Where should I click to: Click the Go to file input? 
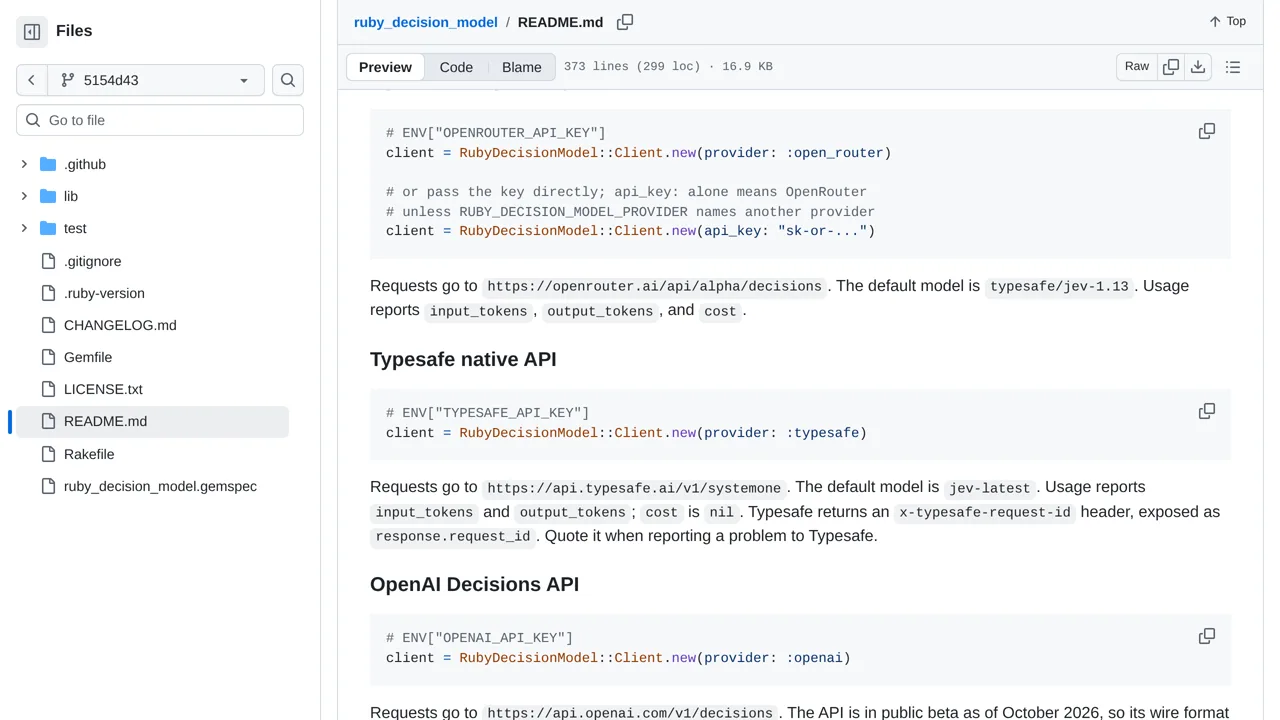pos(160,120)
